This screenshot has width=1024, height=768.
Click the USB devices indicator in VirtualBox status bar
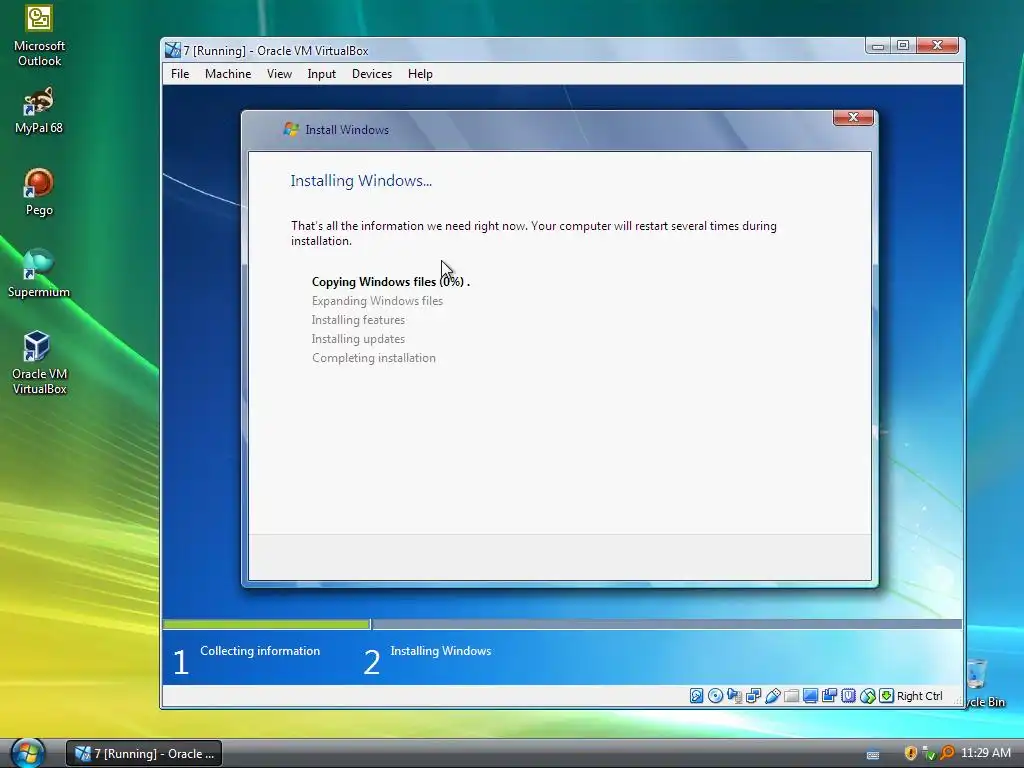[773, 696]
